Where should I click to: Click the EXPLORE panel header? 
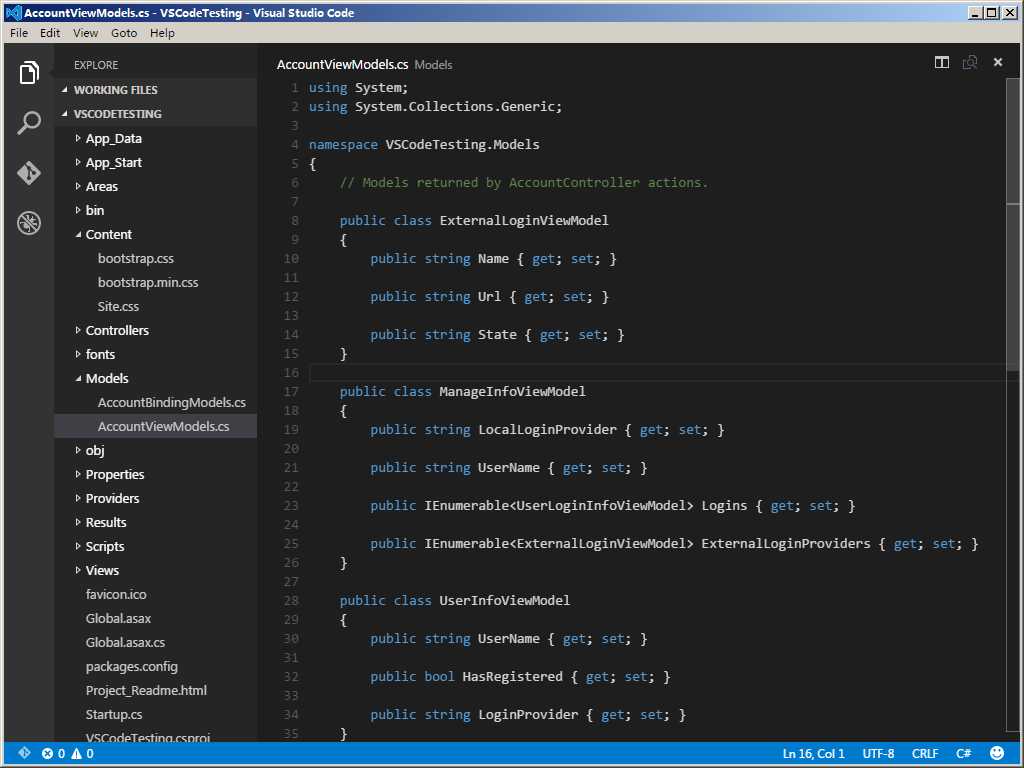coord(96,65)
